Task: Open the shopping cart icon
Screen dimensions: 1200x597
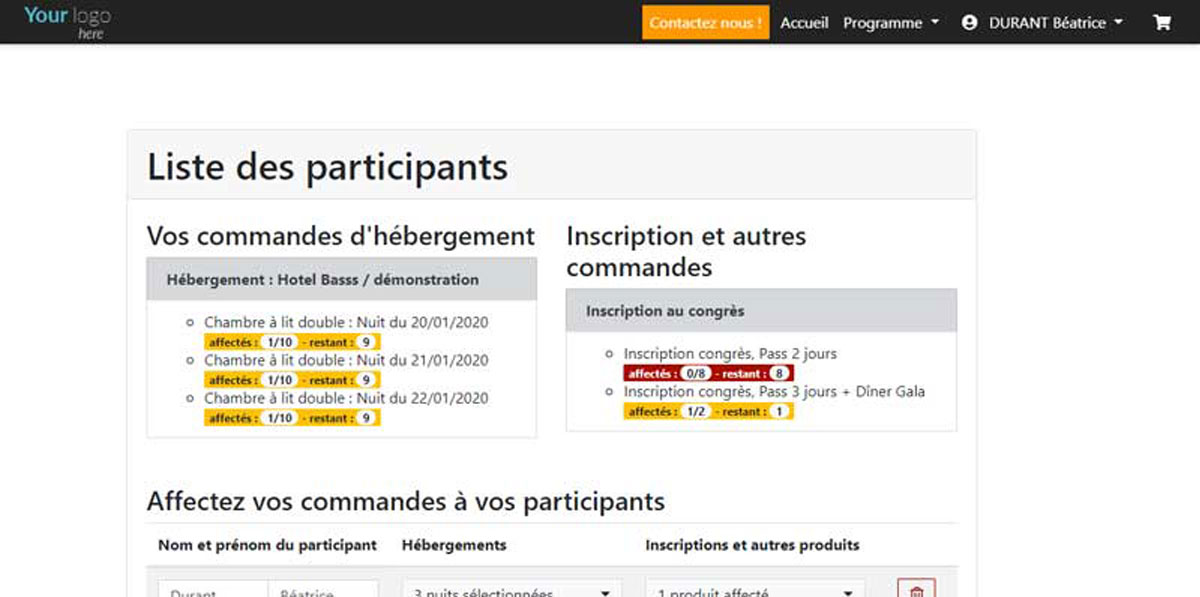Action: click(1162, 22)
